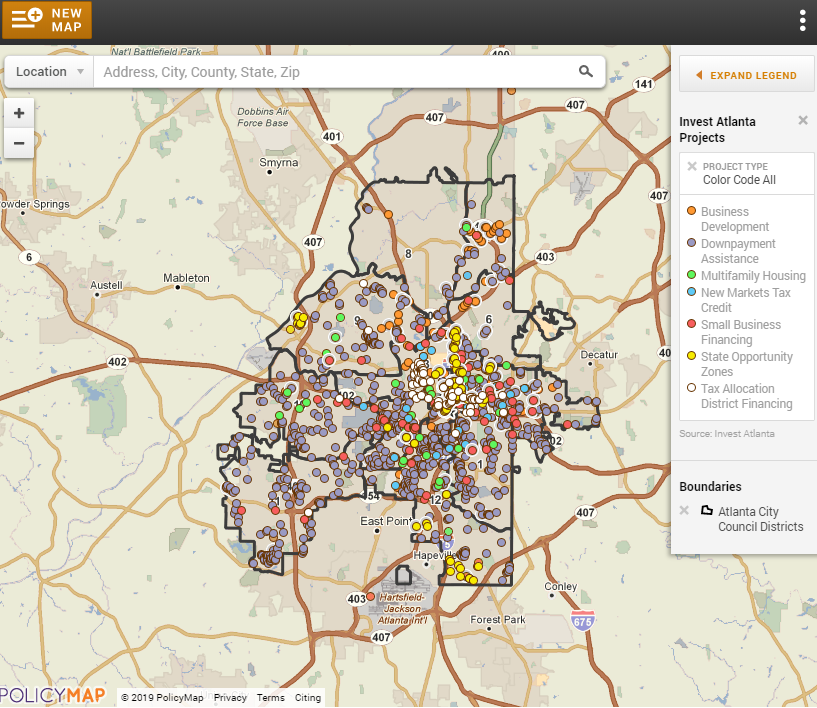Remove Atlanta City Council Districts boundary
Screen dimensions: 817x708
(684, 510)
